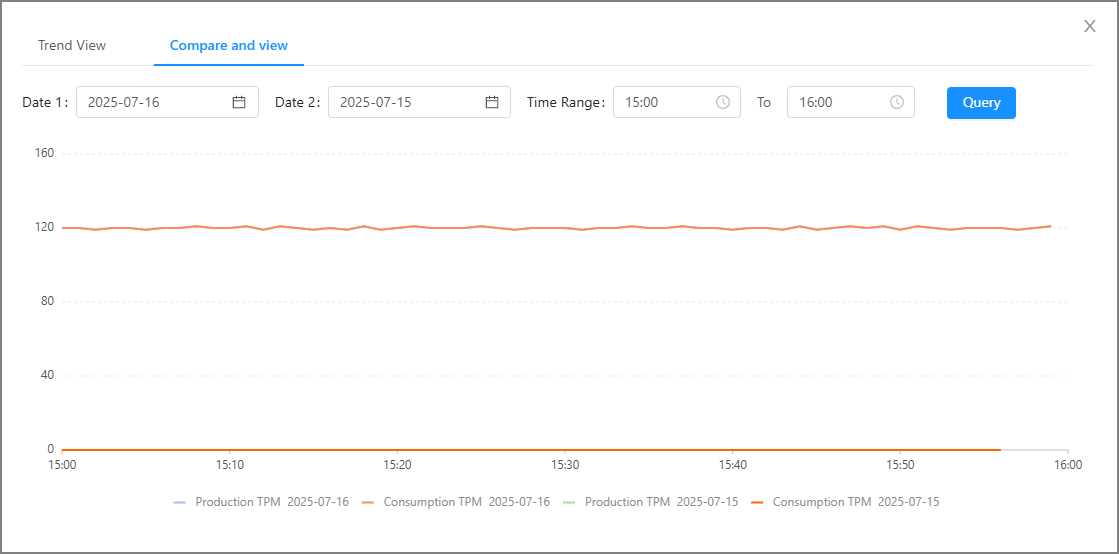Select the Compare and view tab

click(x=229, y=46)
